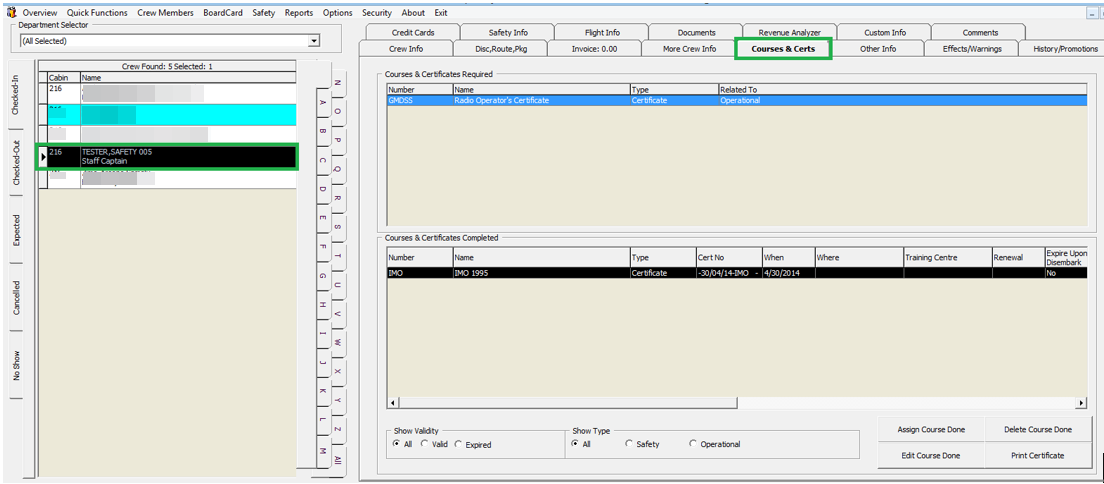The image size is (1104, 484).
Task: Click the left arrow of completed courses scrollbar
Action: coord(393,403)
